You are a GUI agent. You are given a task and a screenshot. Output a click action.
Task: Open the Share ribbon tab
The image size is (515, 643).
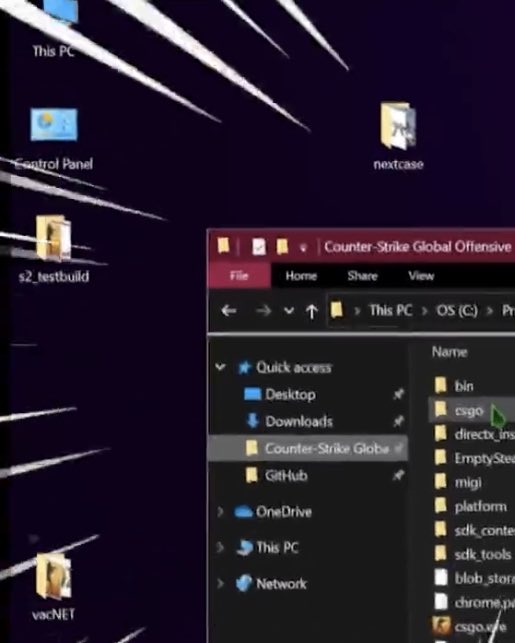[x=362, y=276]
